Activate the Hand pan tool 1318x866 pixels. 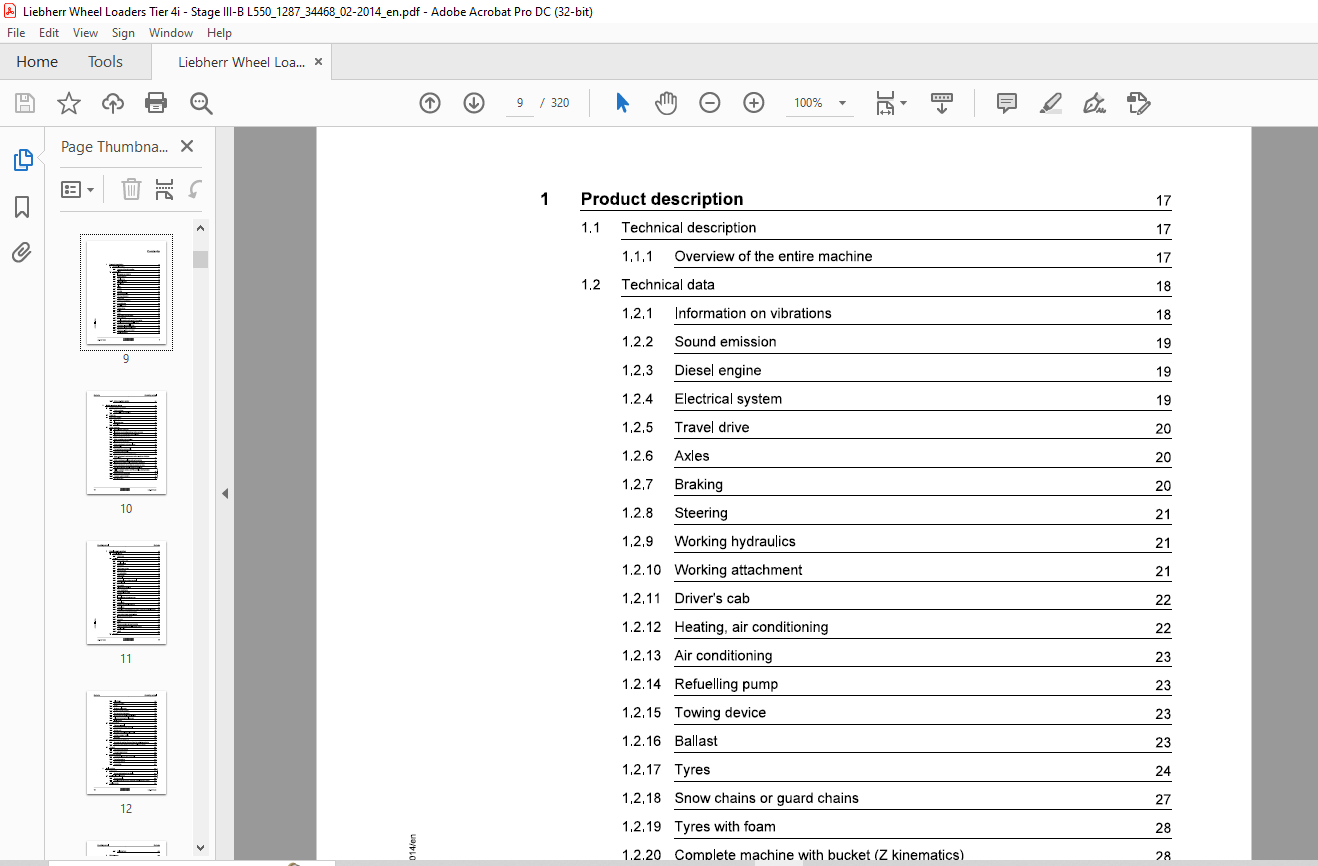pos(666,103)
